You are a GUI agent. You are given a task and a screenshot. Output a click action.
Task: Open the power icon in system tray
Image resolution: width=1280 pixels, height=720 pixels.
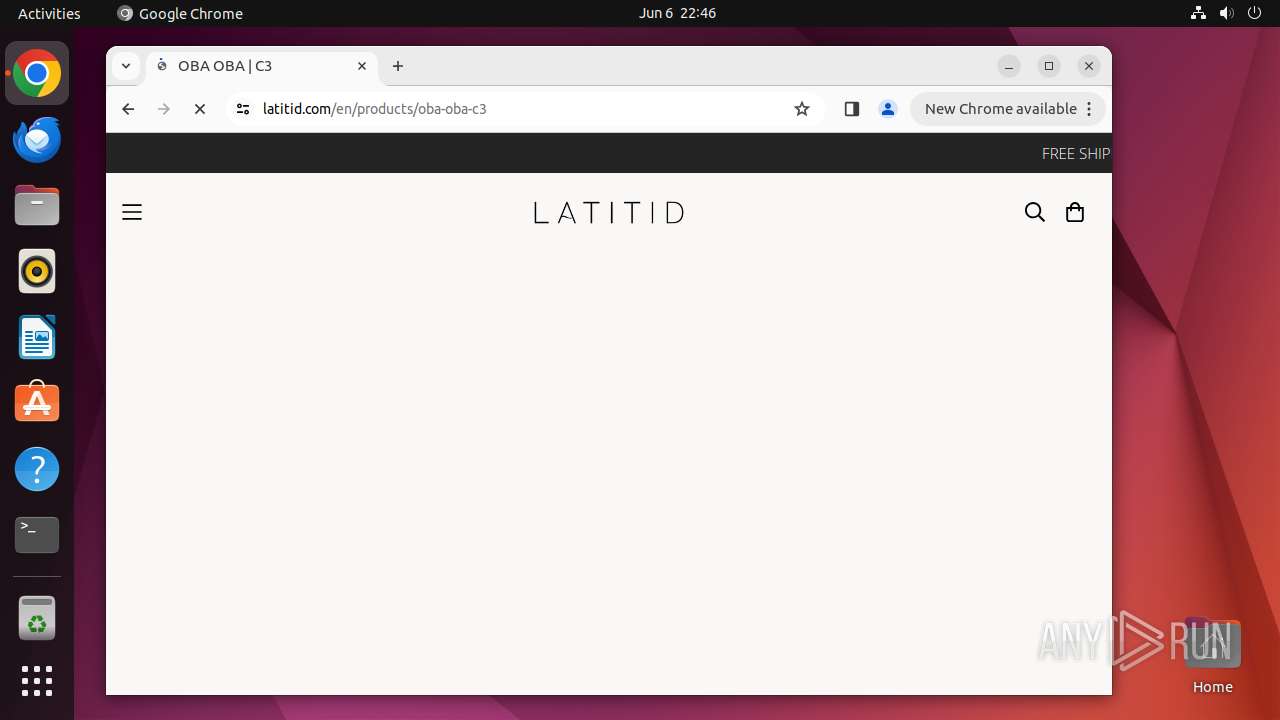tap(1254, 13)
